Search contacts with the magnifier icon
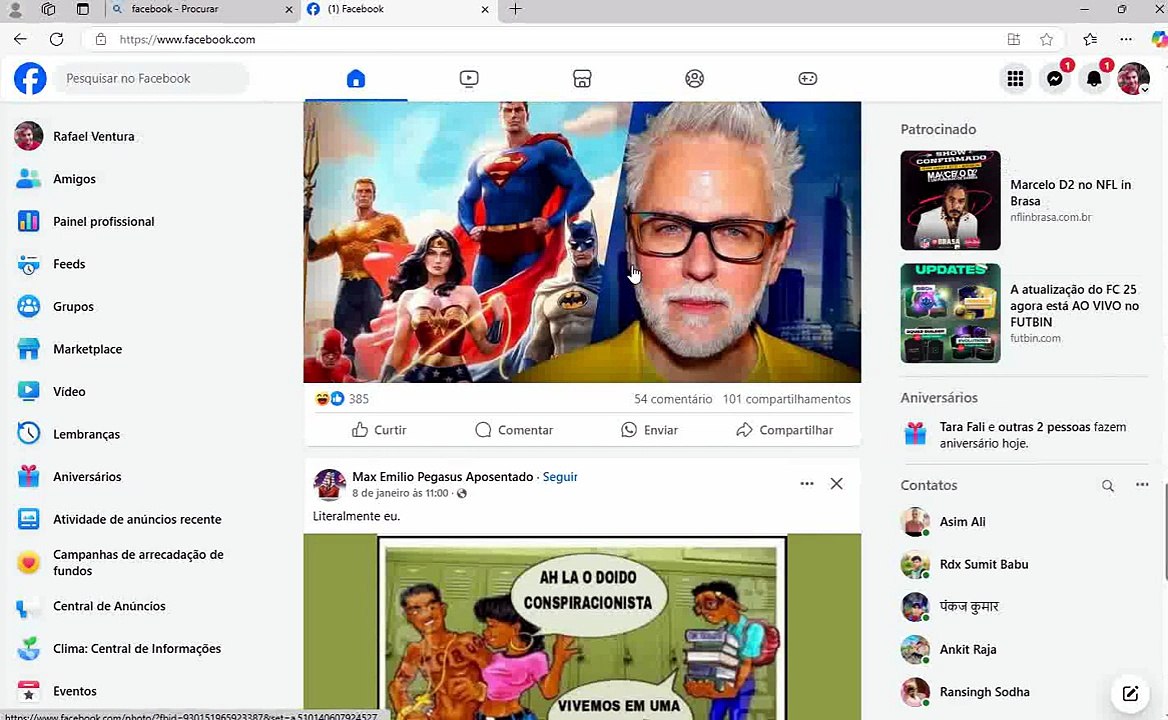Image resolution: width=1168 pixels, height=720 pixels. (1108, 485)
